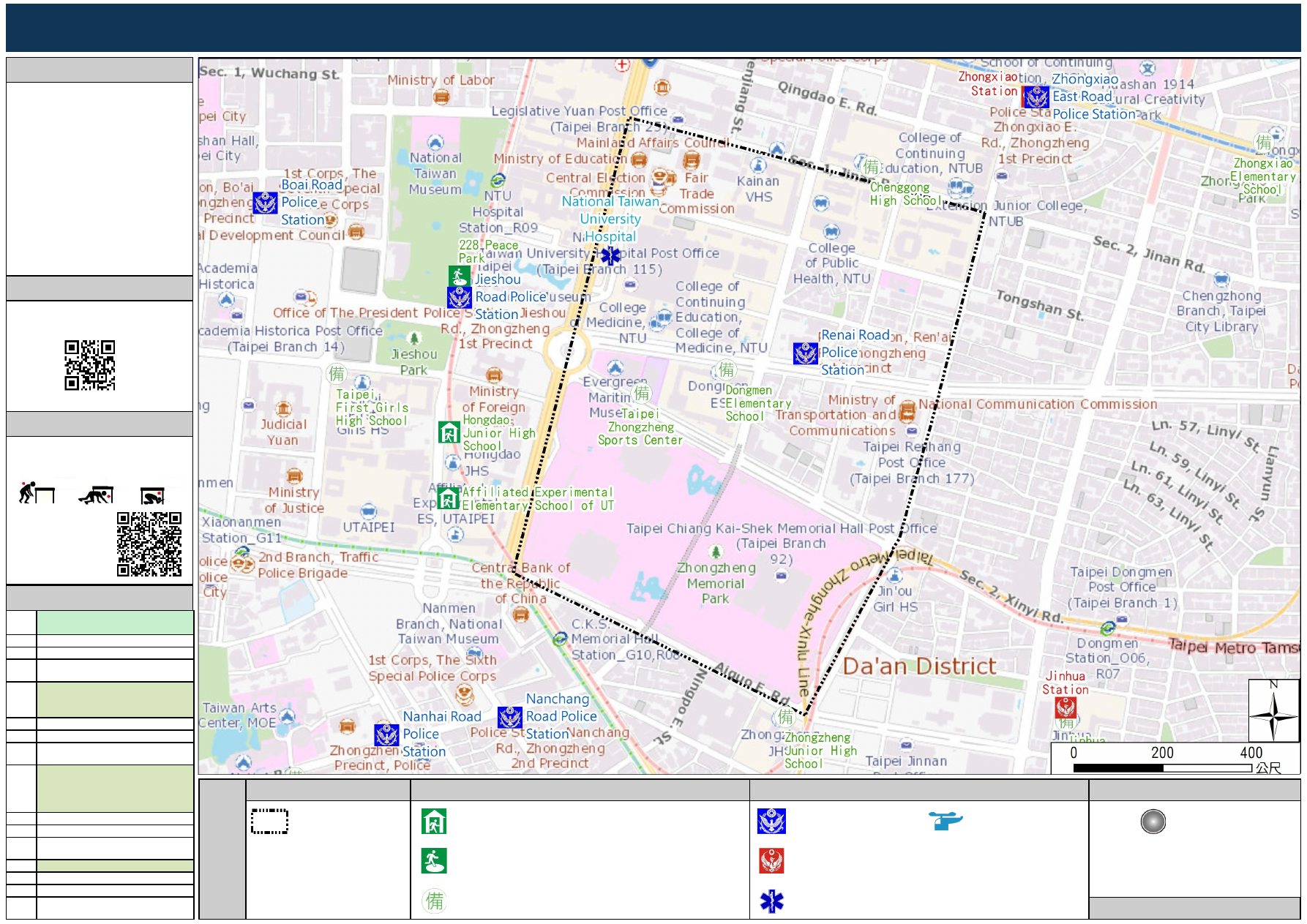Select the Renai Road Police Station icon
The image size is (1307, 924).
pos(805,353)
